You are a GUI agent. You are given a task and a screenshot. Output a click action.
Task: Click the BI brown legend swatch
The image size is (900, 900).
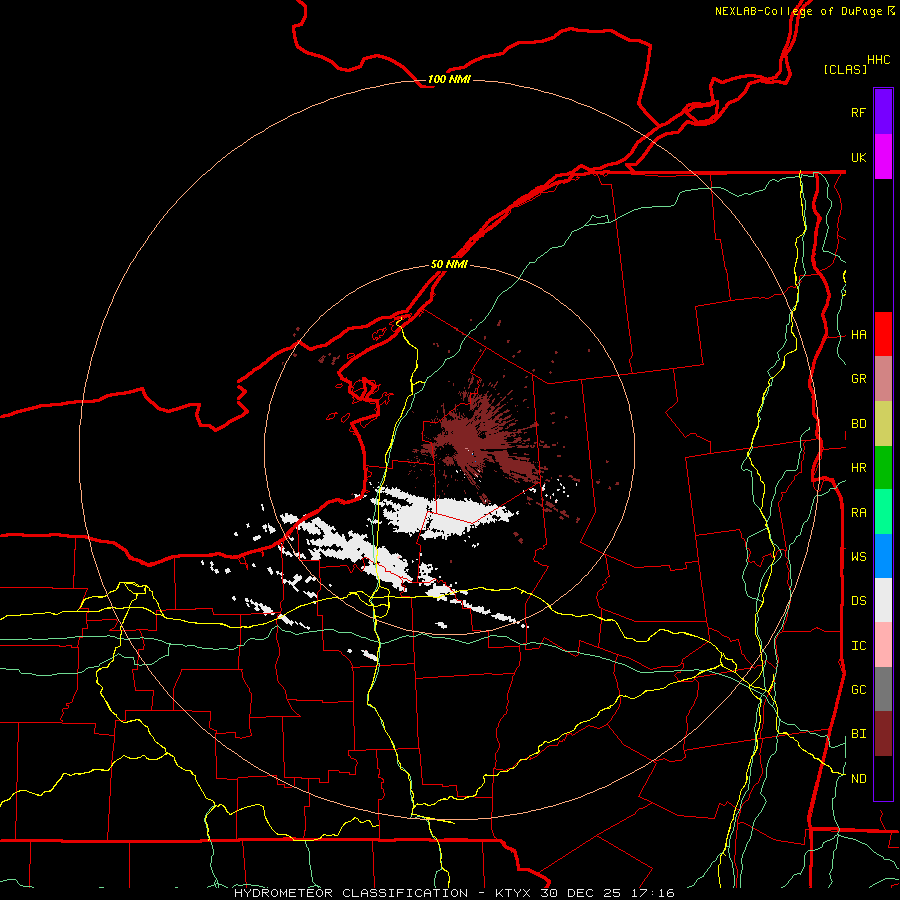click(883, 734)
